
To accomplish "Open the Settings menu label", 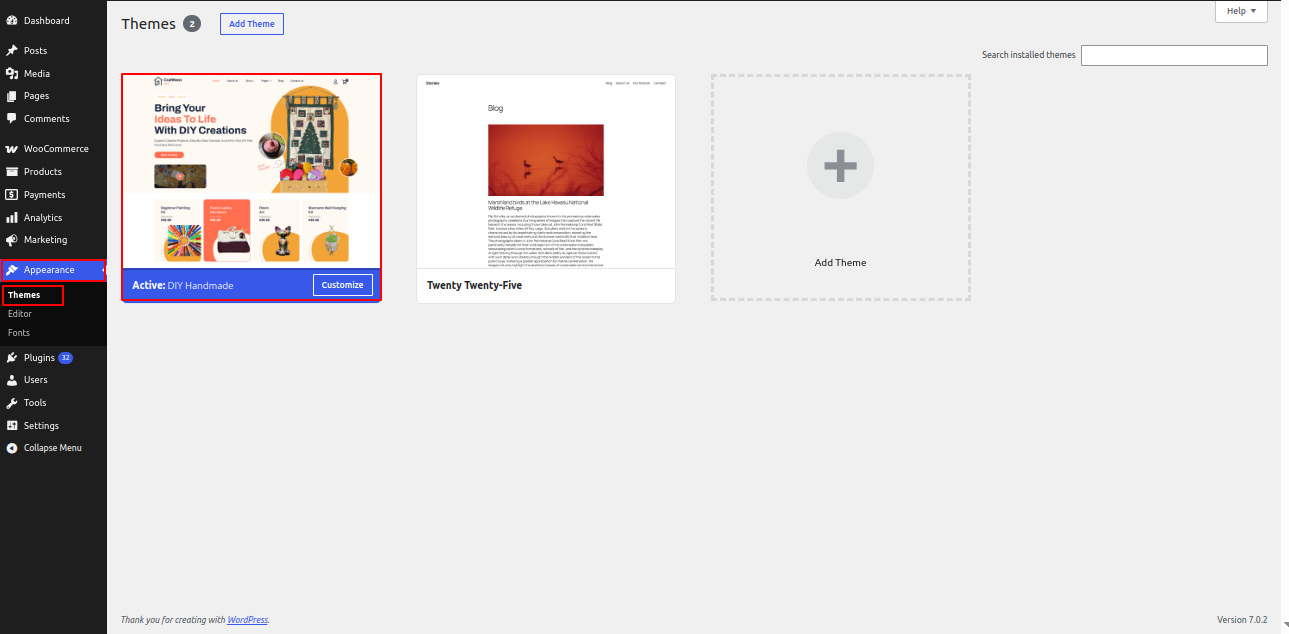I will pos(41,426).
